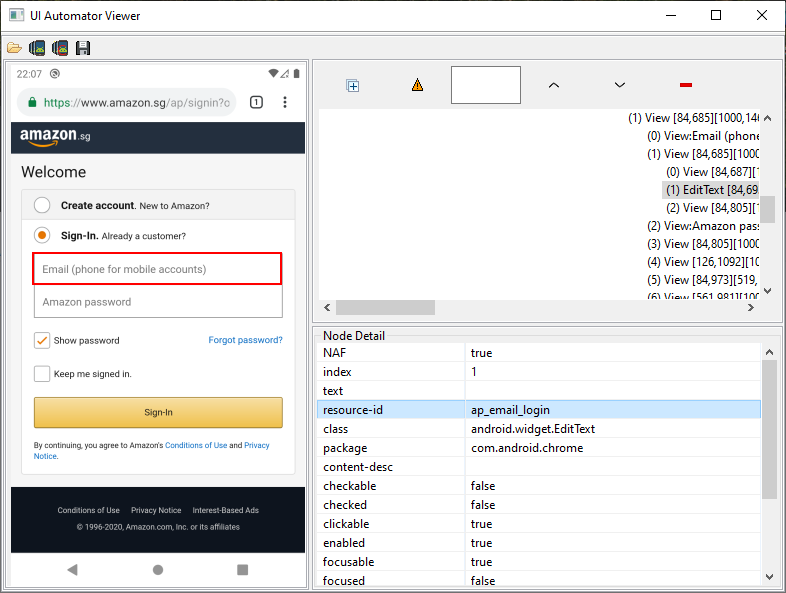Click footer Interest-Based Ads link
This screenshot has width=786, height=593.
pyautogui.click(x=226, y=510)
